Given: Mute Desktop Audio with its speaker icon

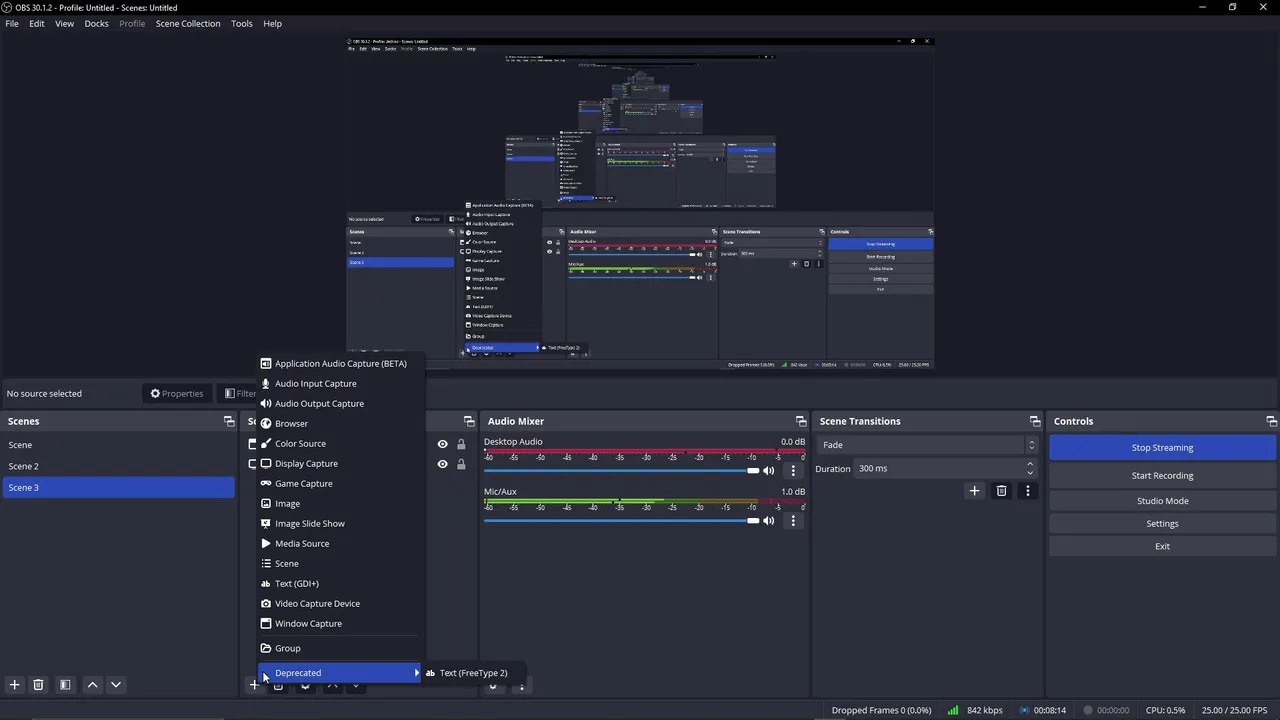Looking at the screenshot, I should tap(768, 470).
